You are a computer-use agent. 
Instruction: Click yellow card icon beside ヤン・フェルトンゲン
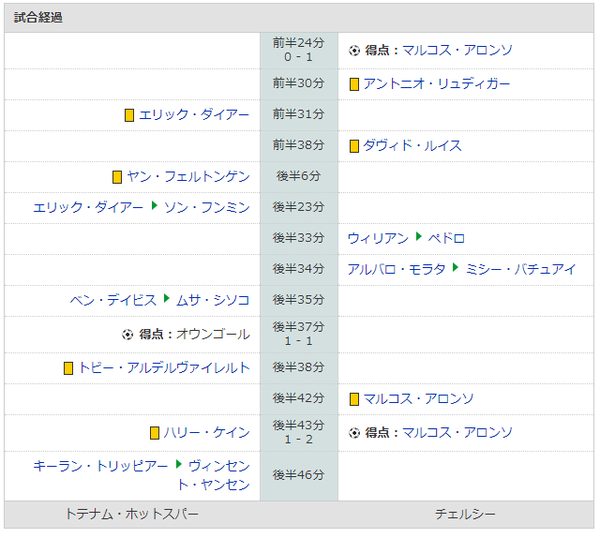[117, 177]
